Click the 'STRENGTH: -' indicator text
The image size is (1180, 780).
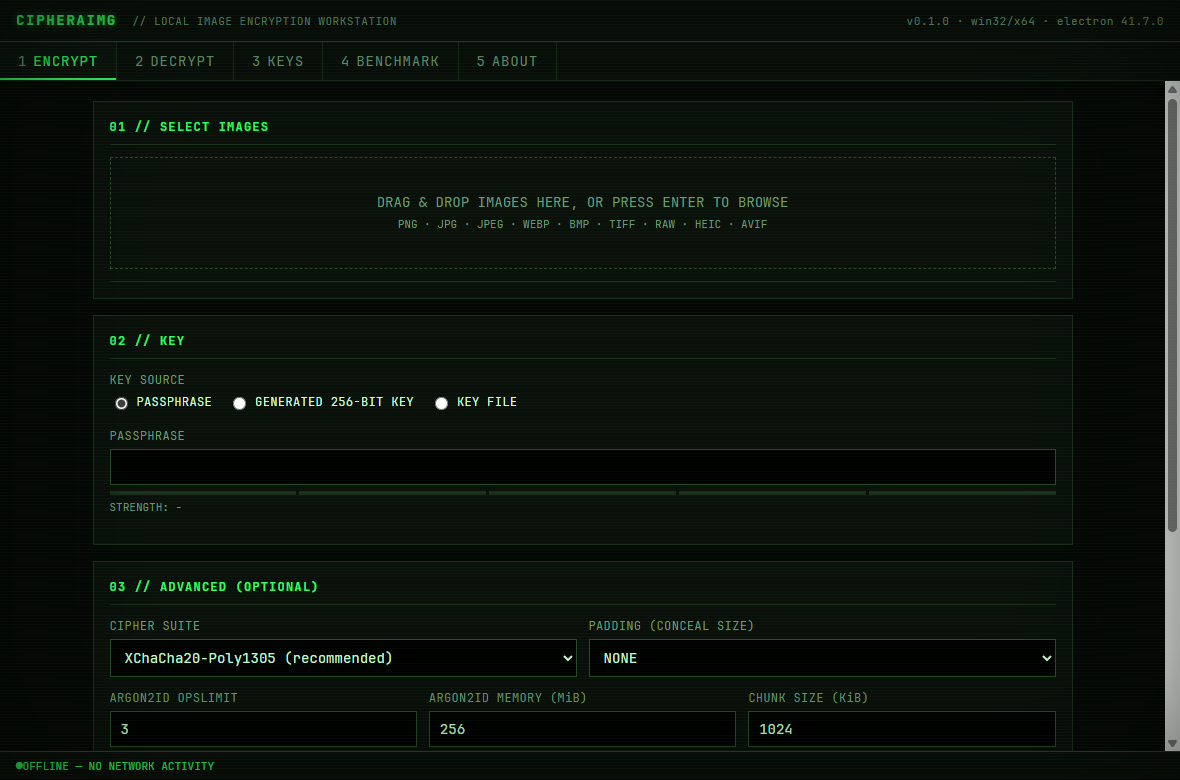(x=145, y=507)
